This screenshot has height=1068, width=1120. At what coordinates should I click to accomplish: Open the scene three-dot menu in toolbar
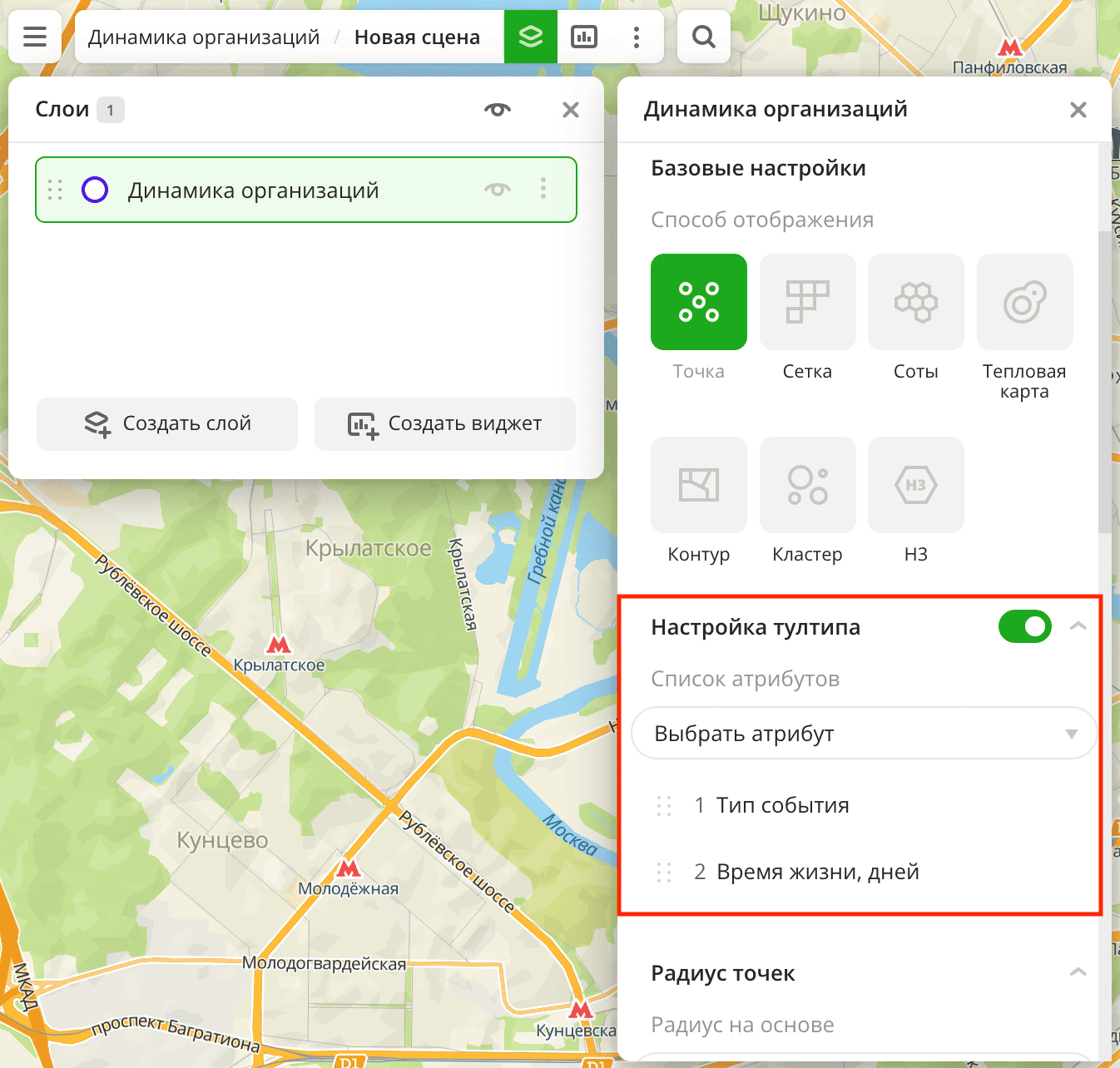637,37
